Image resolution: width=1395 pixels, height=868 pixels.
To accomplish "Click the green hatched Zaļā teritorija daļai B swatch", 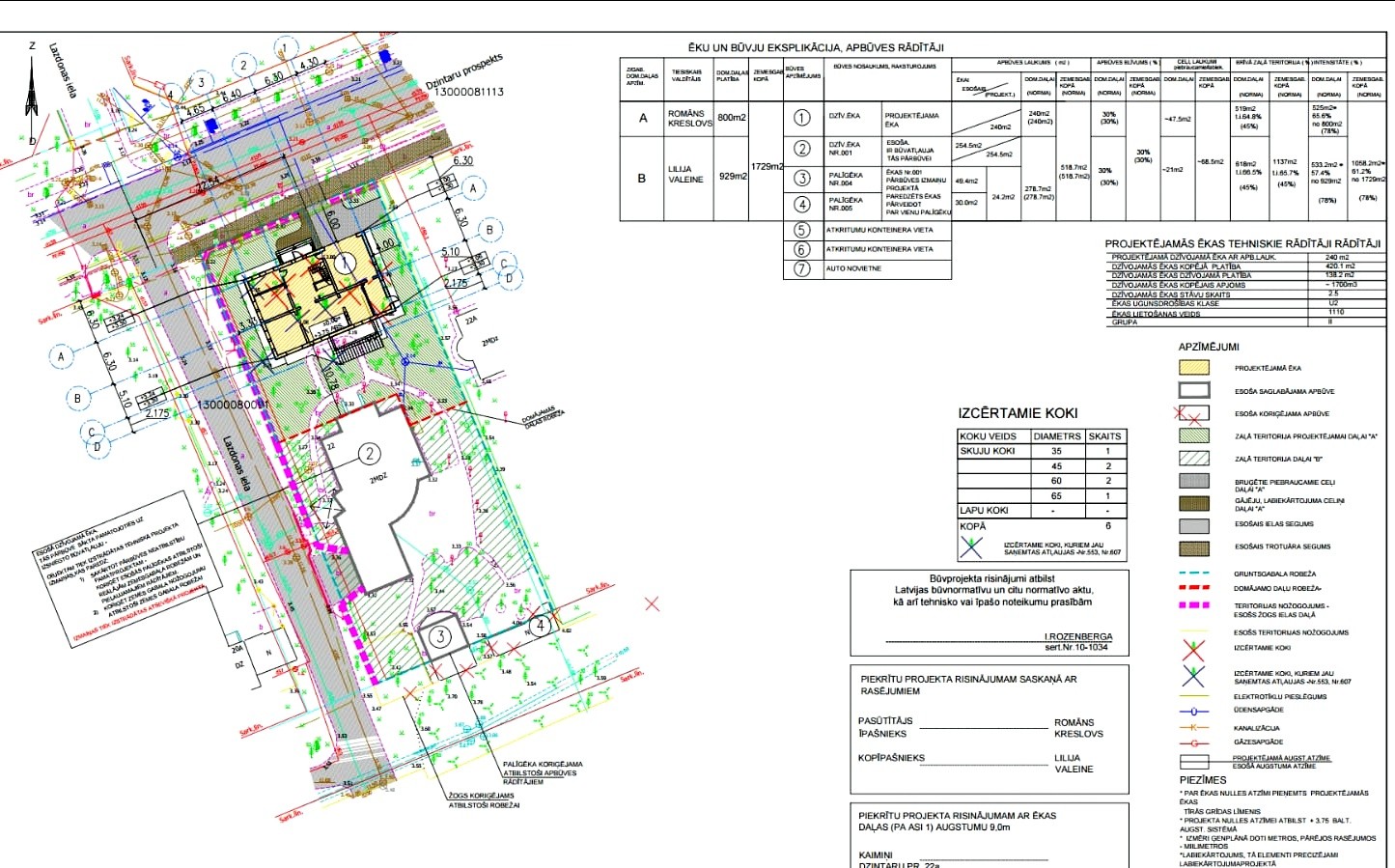I will tap(1194, 459).
